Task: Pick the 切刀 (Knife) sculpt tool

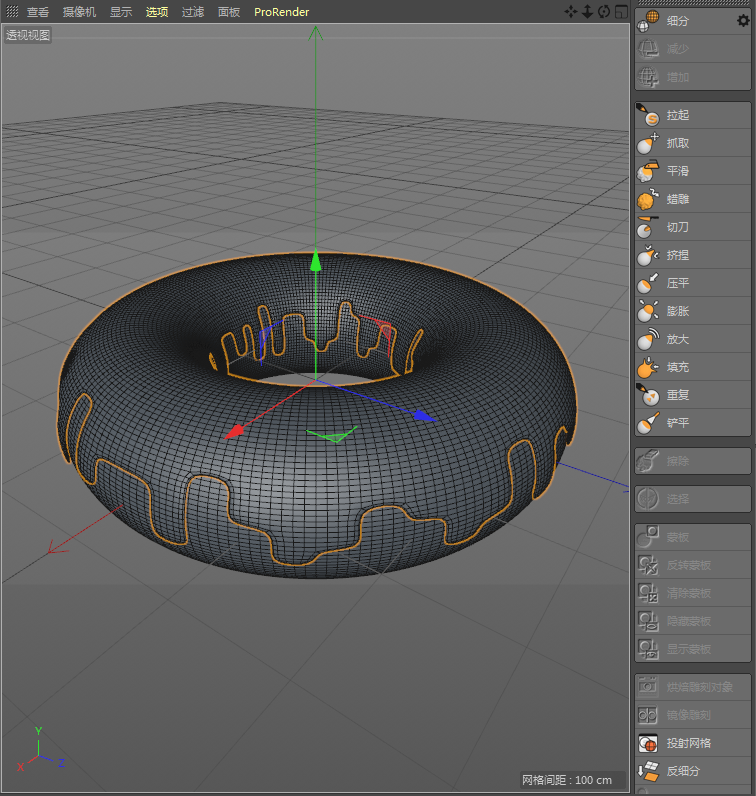Action: (678, 227)
